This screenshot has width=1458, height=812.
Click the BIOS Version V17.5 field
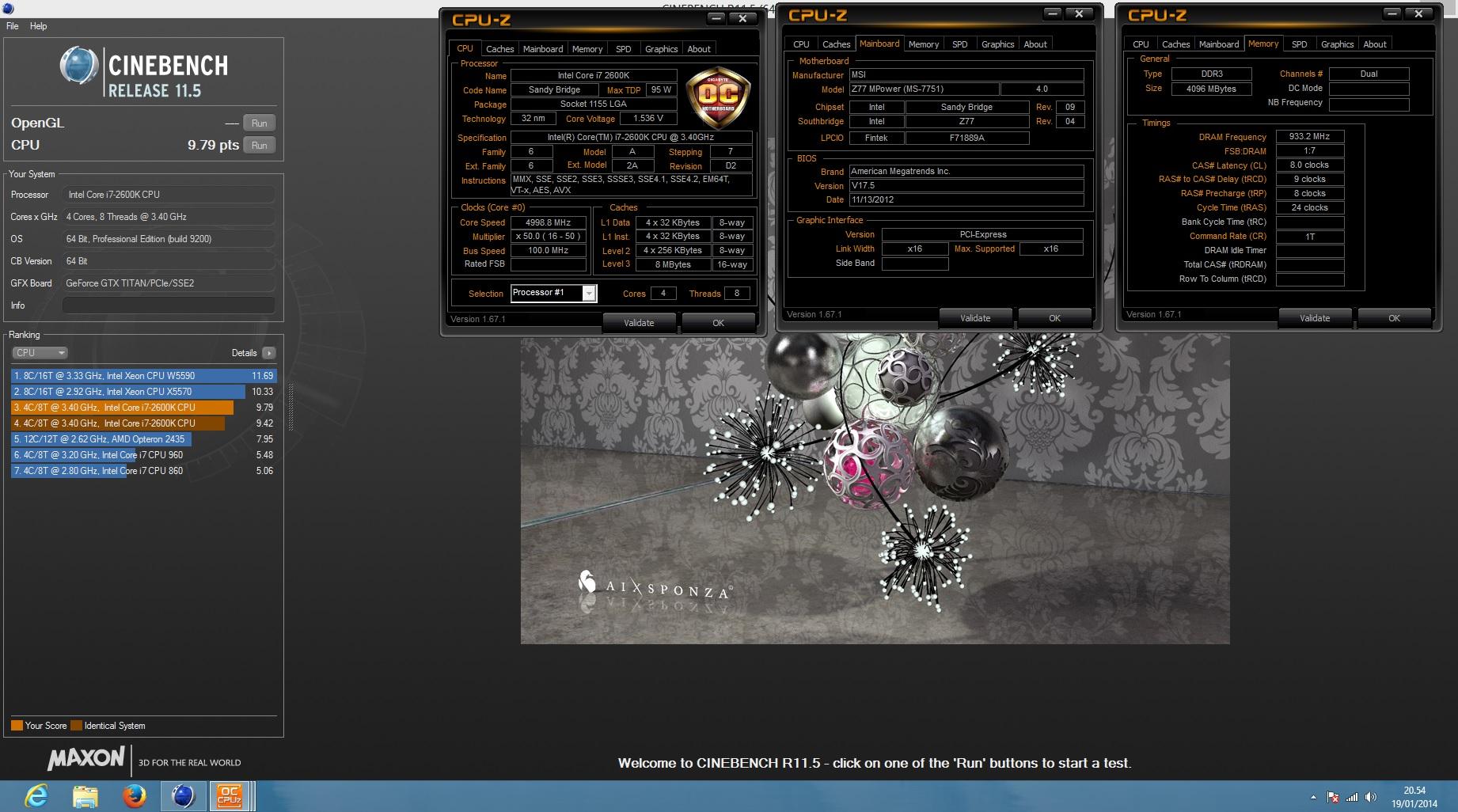966,186
